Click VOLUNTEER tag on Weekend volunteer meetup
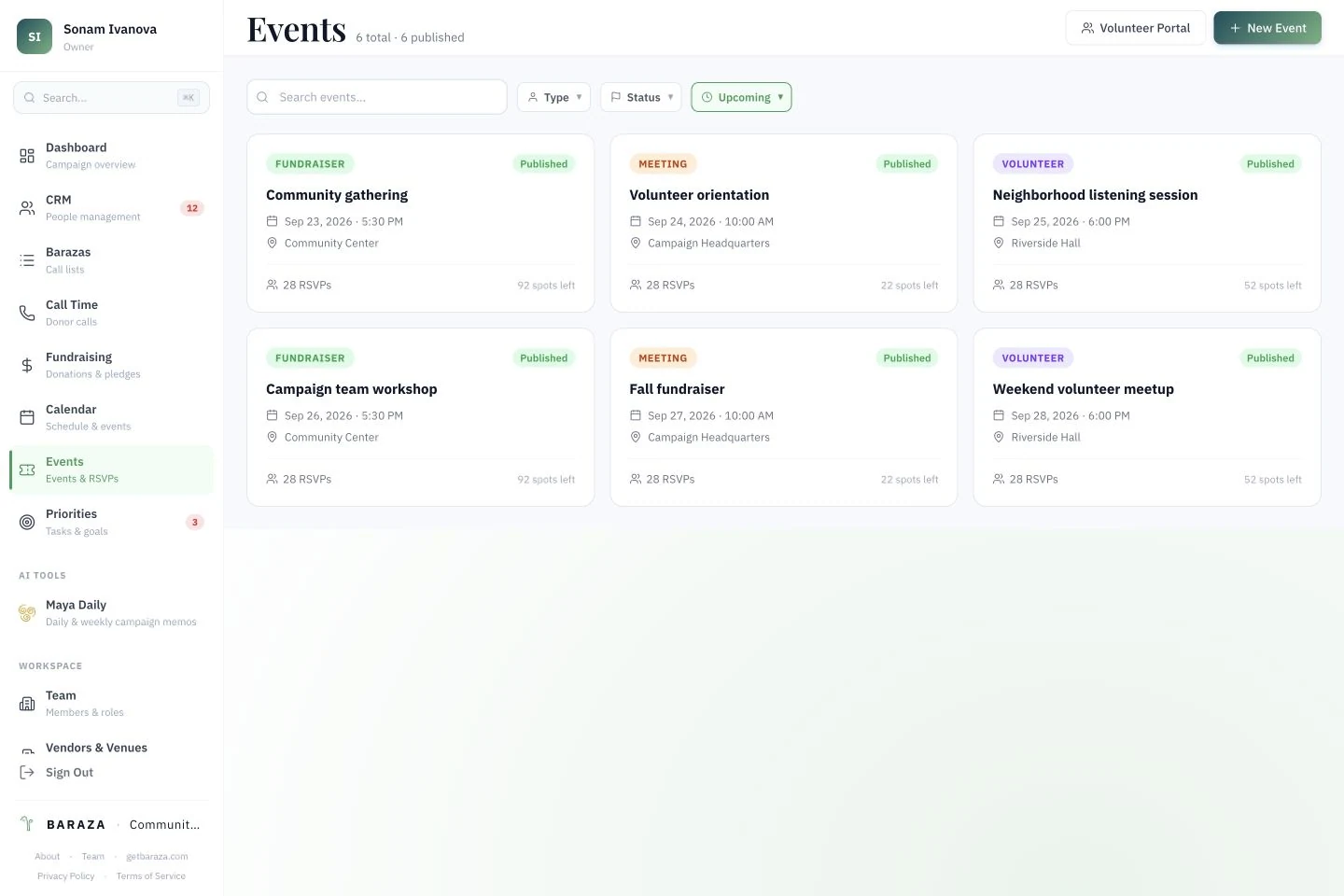 click(x=1033, y=358)
